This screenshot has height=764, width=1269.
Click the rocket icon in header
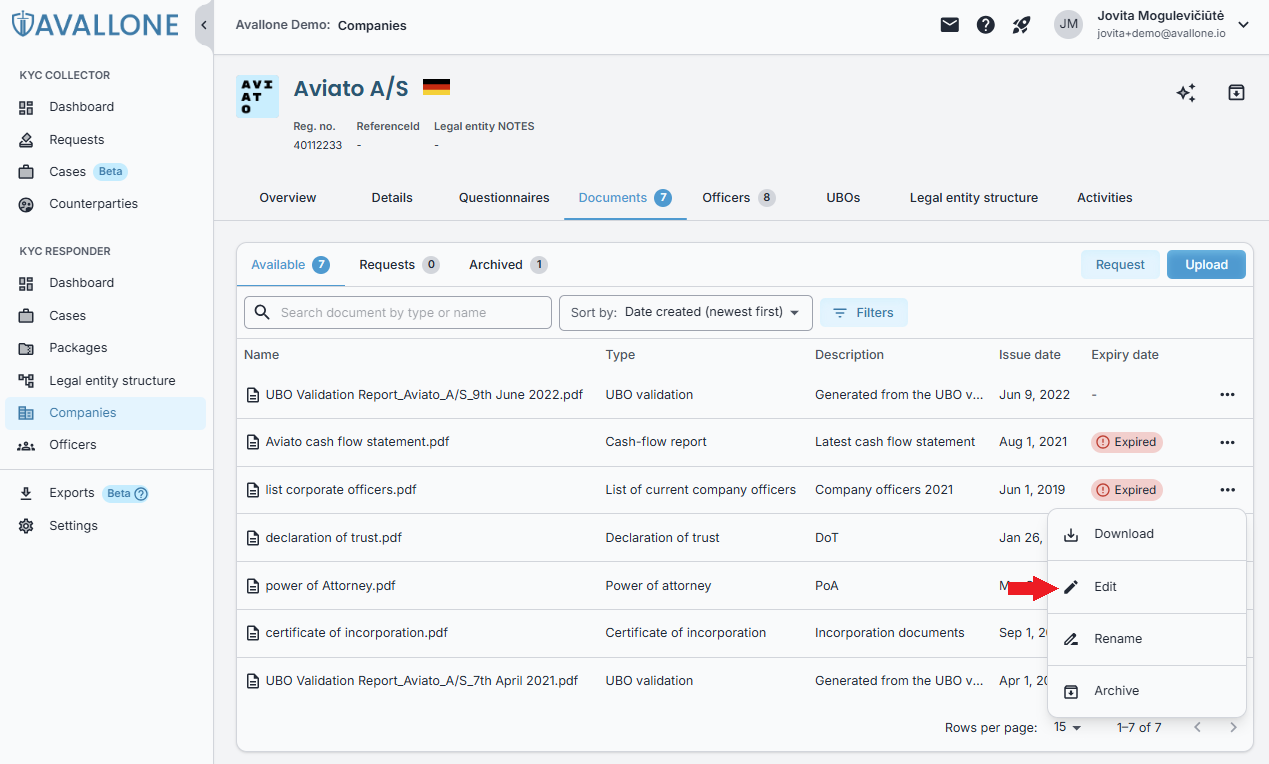click(1021, 25)
